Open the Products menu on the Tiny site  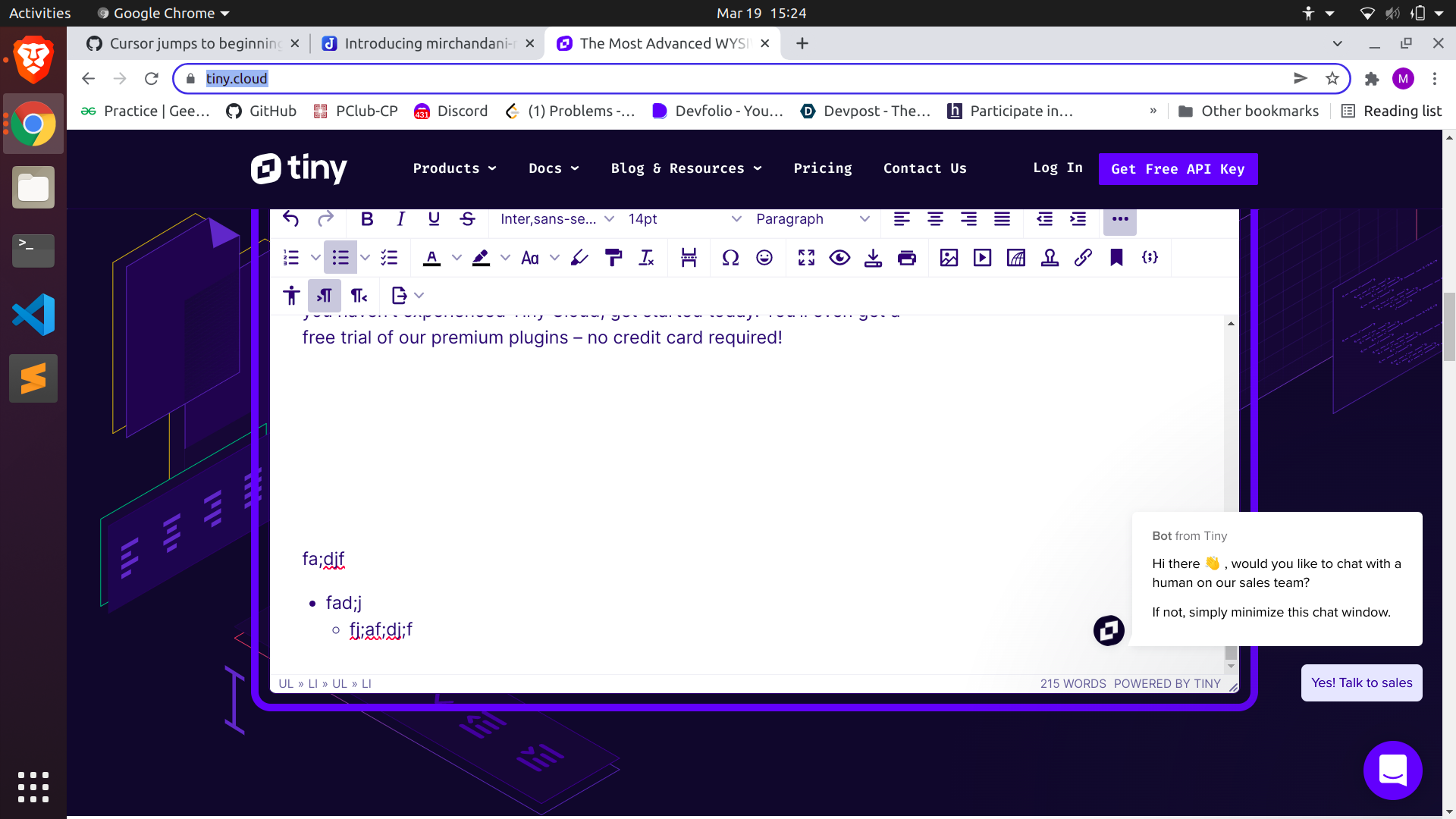coord(453,168)
